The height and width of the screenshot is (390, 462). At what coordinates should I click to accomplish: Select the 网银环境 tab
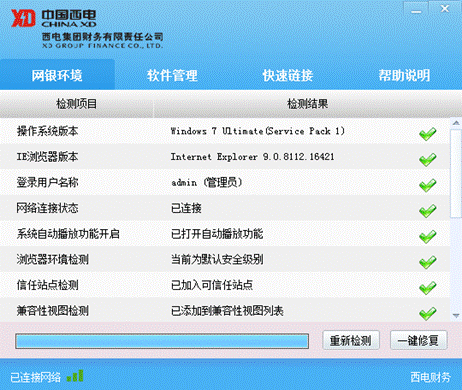pos(57,75)
